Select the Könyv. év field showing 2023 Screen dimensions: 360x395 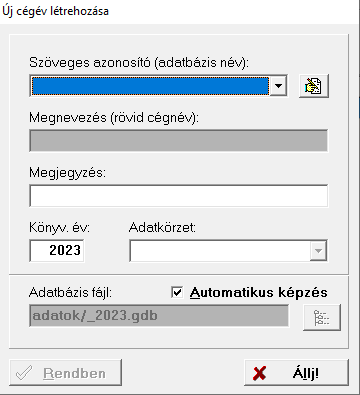(x=57, y=250)
